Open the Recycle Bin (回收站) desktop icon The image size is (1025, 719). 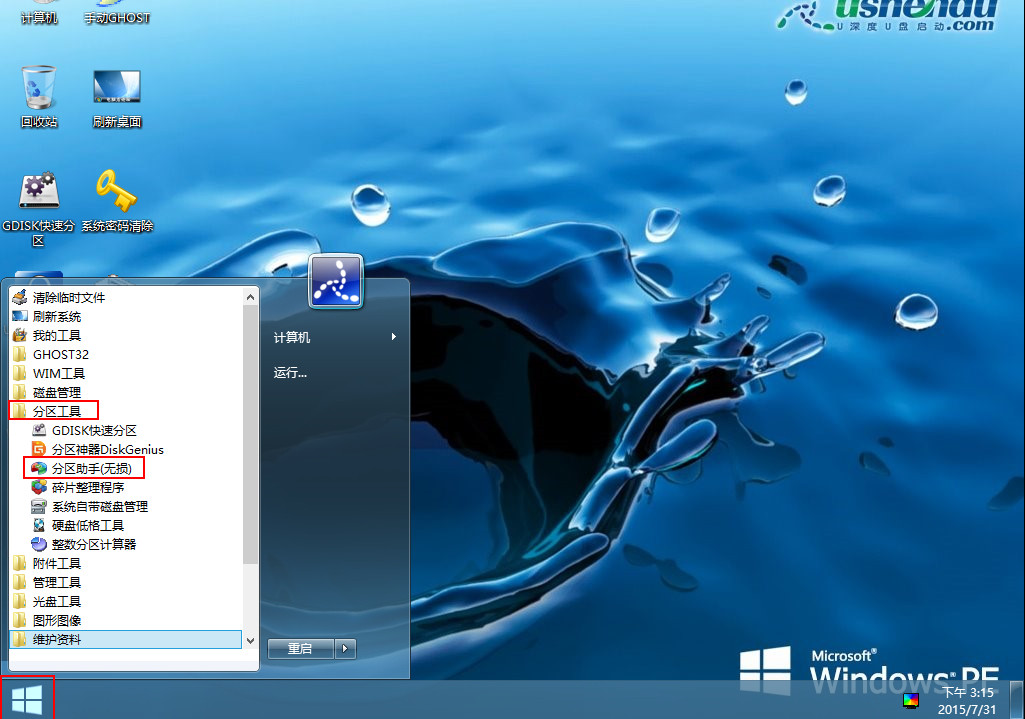[39, 96]
